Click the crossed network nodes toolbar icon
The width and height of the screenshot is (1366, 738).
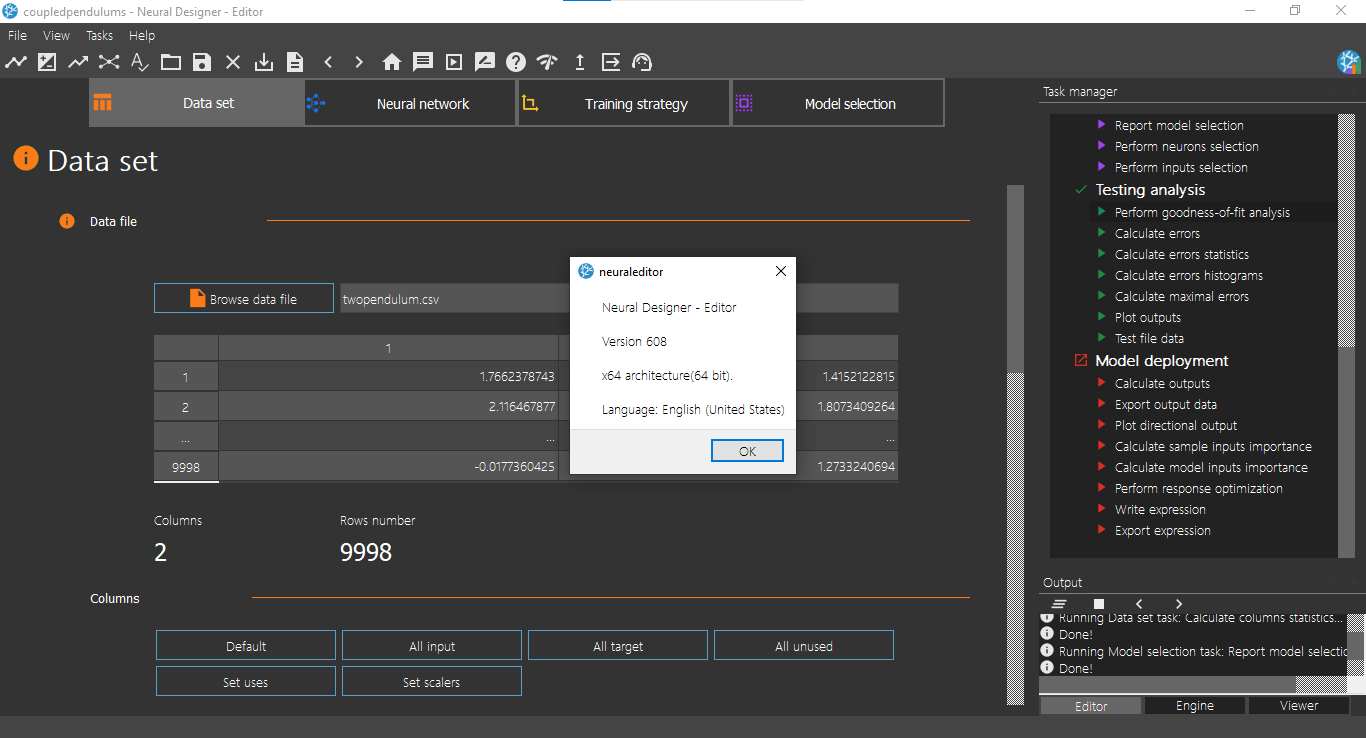[x=109, y=62]
